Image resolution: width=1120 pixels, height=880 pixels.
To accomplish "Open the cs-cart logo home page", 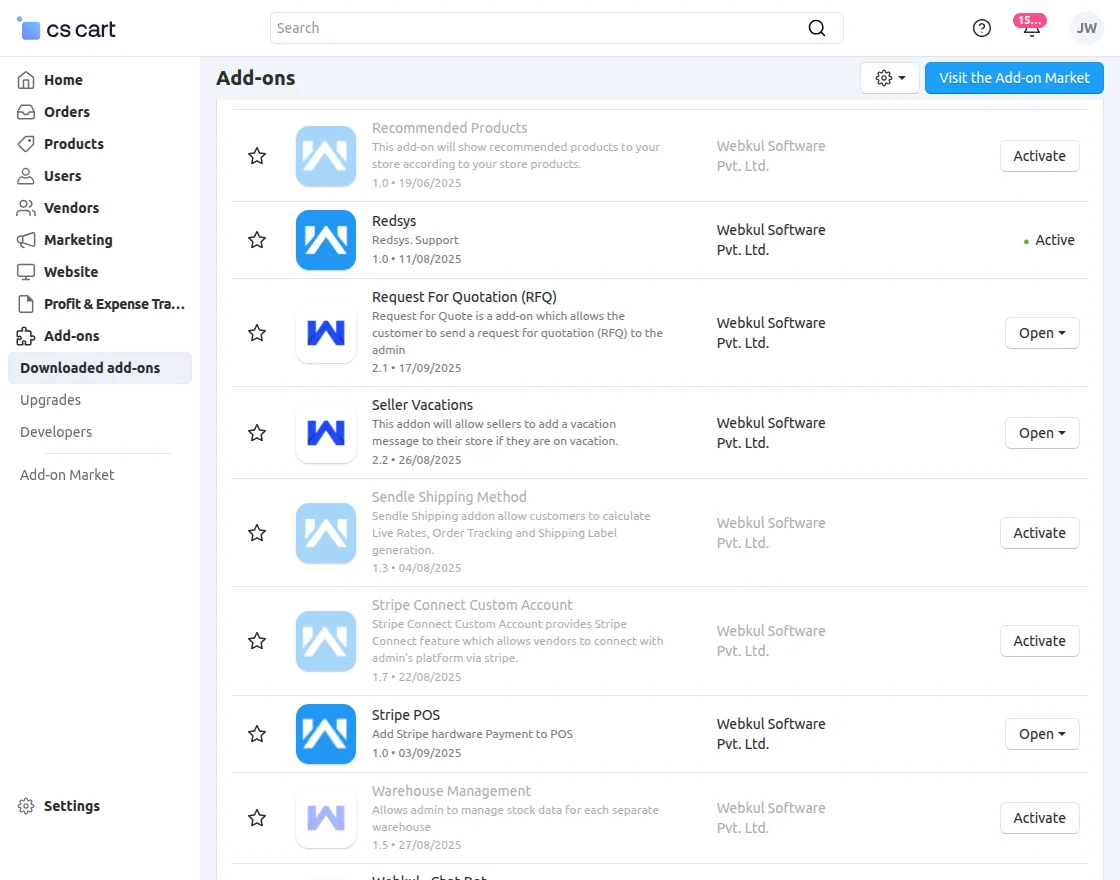I will point(65,28).
